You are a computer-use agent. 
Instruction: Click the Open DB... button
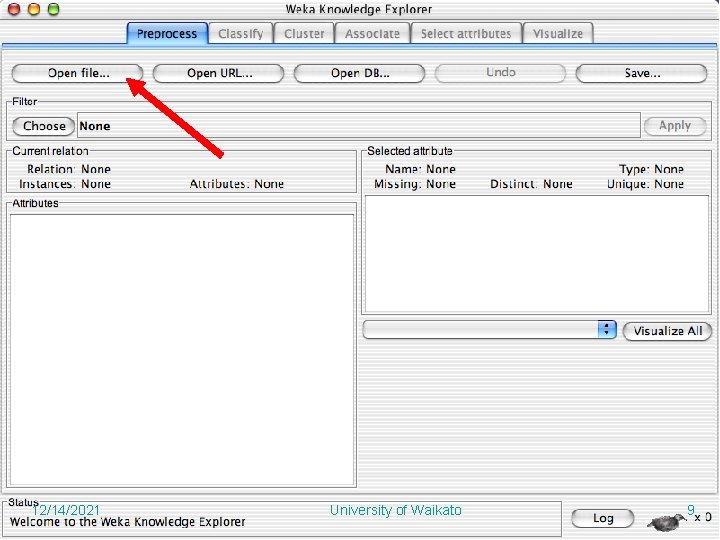point(360,73)
